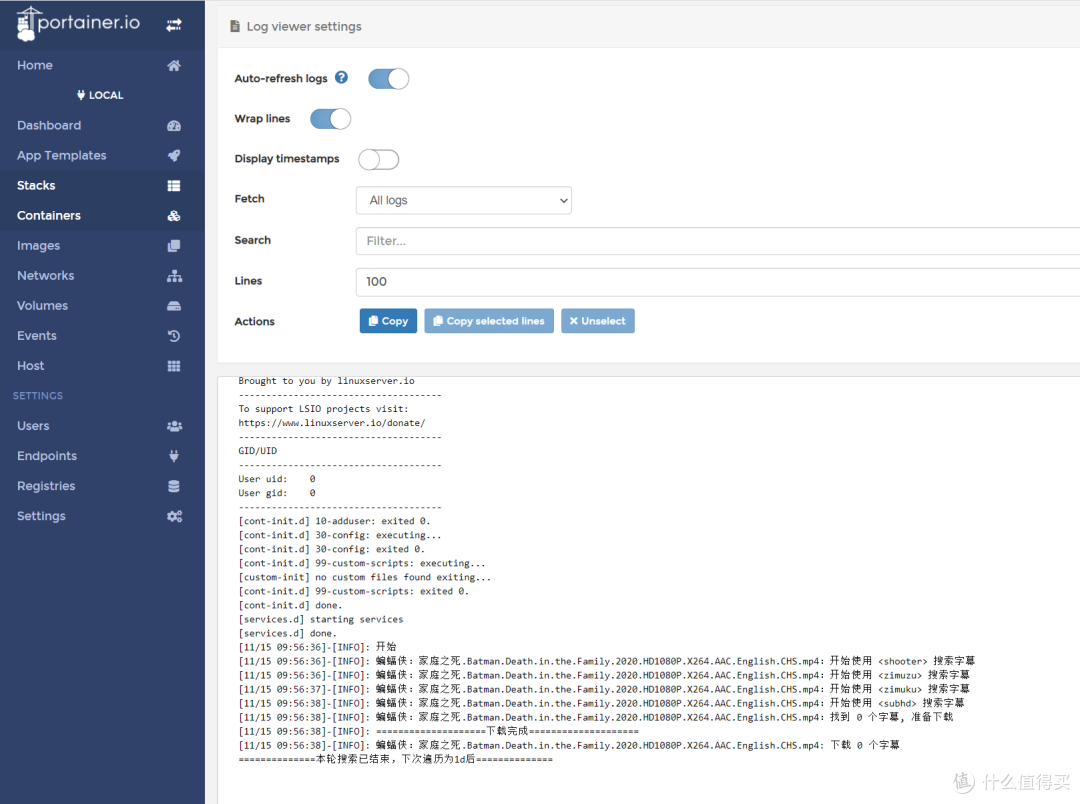The height and width of the screenshot is (804, 1080).
Task: Collapse sidebar with the toggle arrows icon
Action: [174, 25]
